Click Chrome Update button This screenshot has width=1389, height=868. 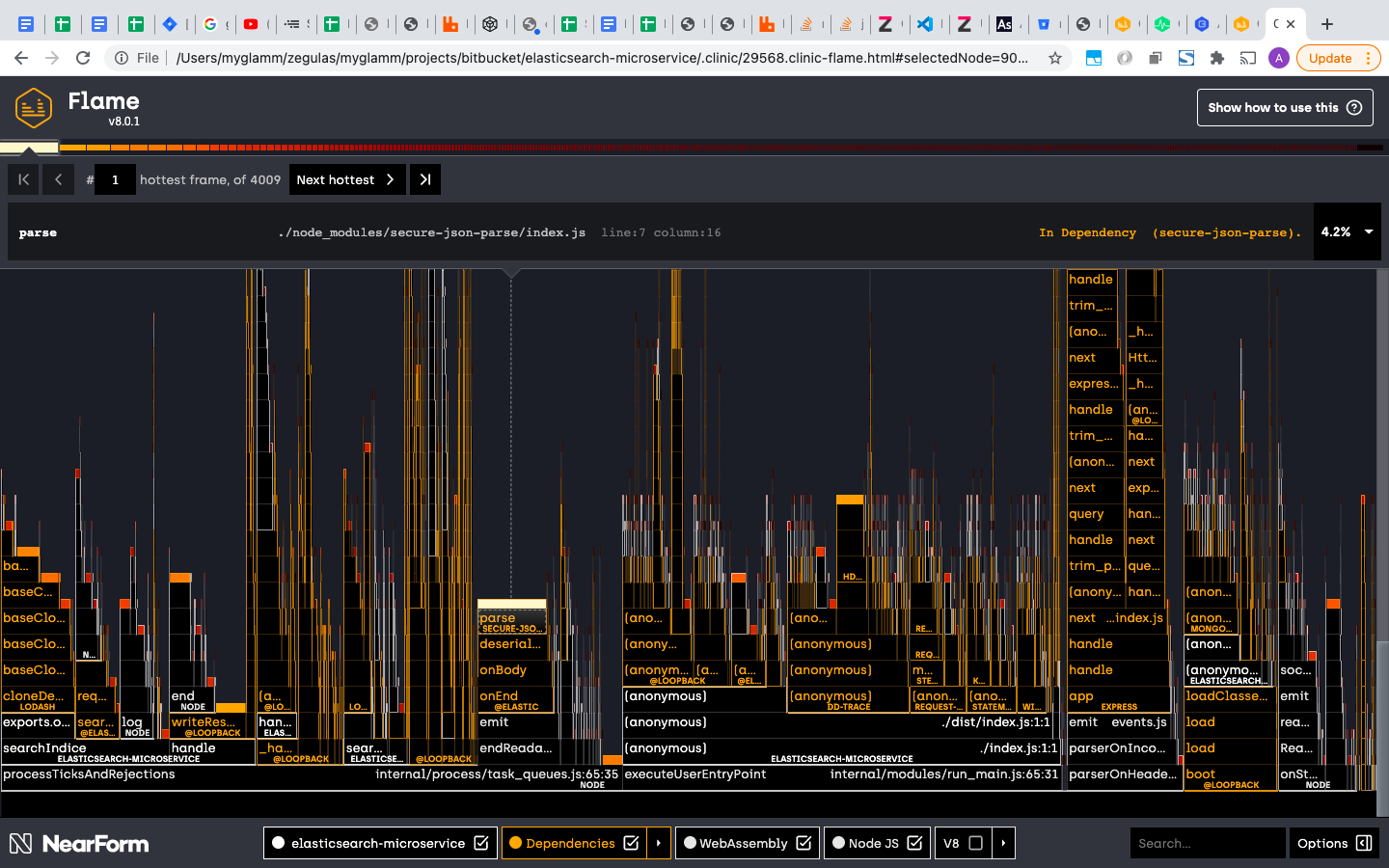(x=1339, y=58)
